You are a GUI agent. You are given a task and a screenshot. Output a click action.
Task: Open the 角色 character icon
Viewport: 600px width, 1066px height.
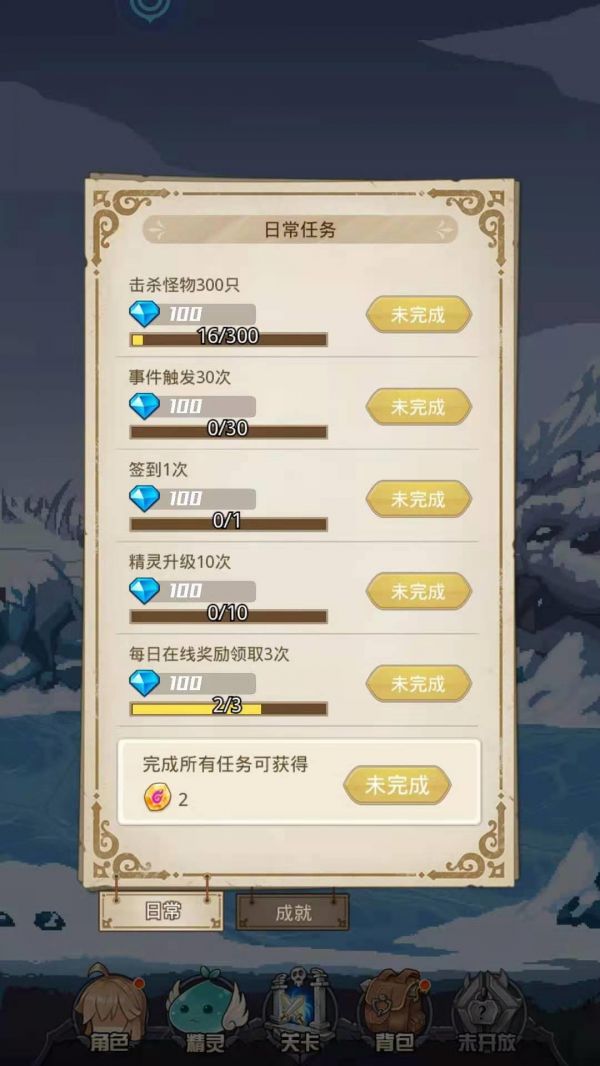[109, 1013]
